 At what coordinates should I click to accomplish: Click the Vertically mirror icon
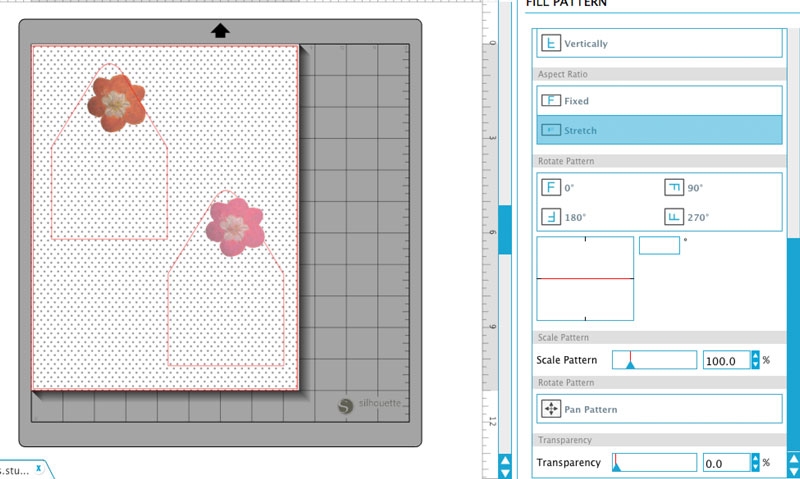pyautogui.click(x=551, y=43)
